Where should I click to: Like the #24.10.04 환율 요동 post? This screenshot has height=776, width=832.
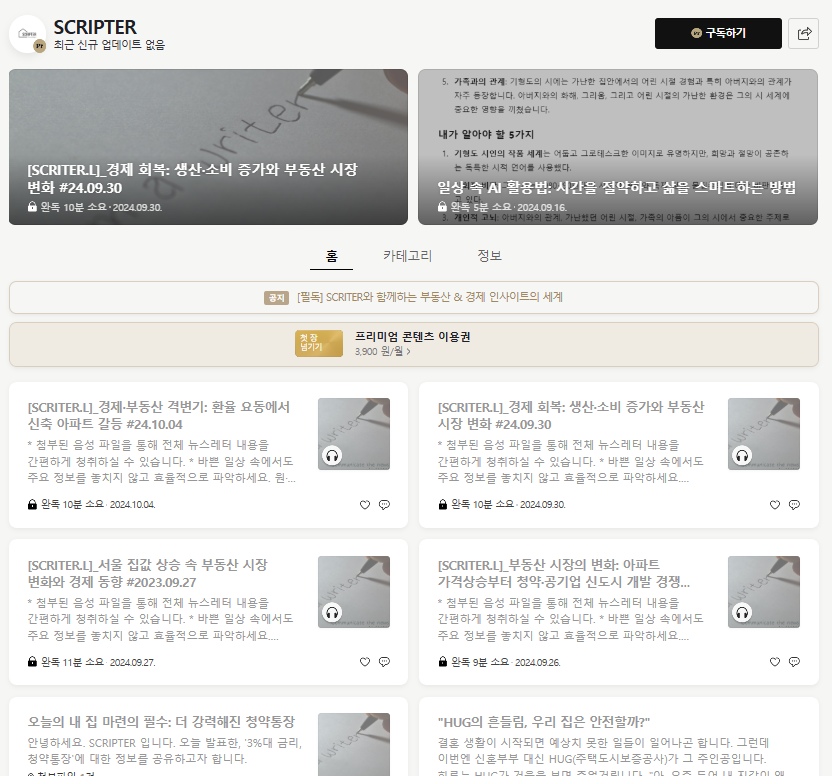(x=365, y=505)
